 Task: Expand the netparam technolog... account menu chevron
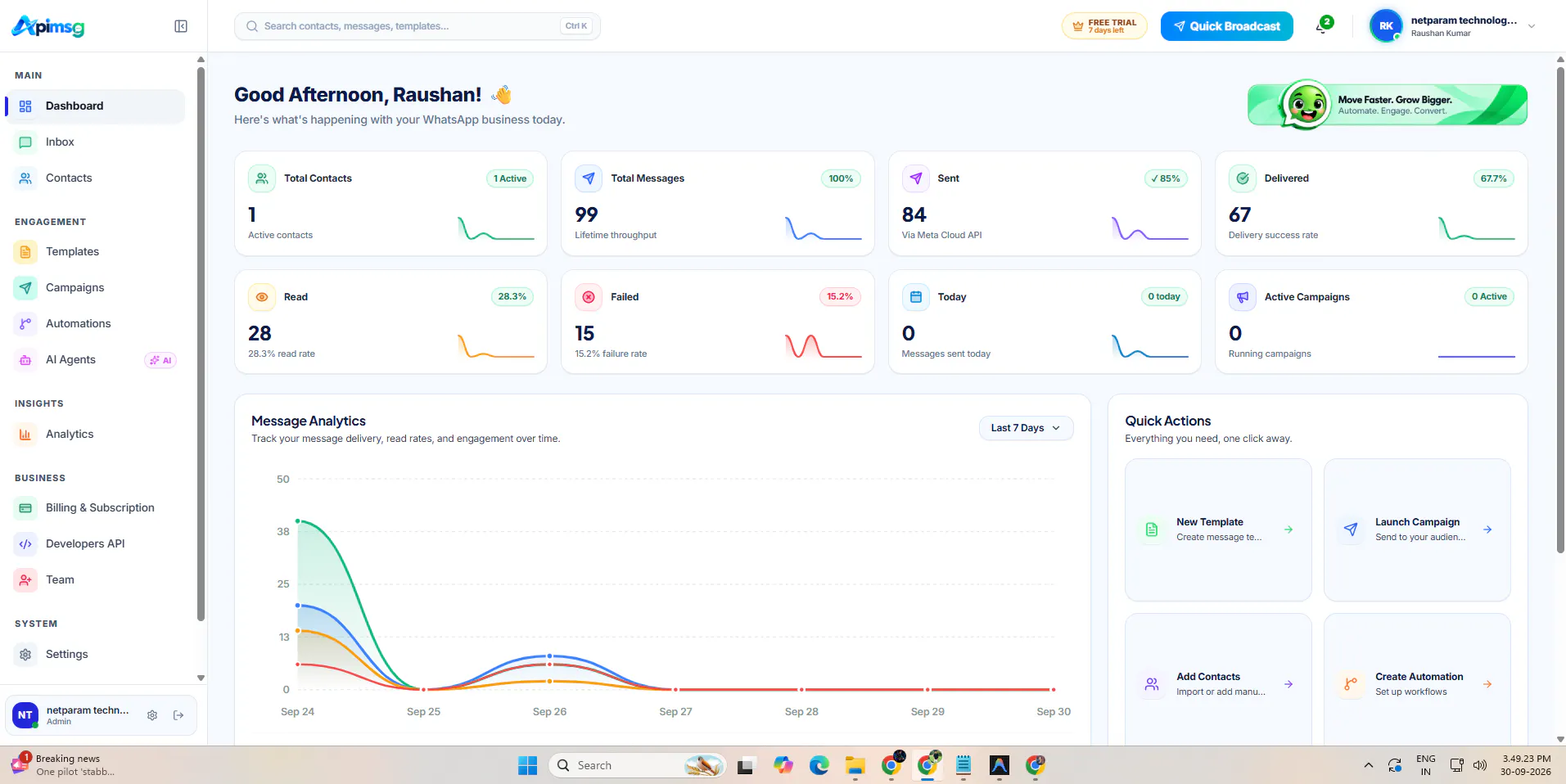tap(1532, 26)
